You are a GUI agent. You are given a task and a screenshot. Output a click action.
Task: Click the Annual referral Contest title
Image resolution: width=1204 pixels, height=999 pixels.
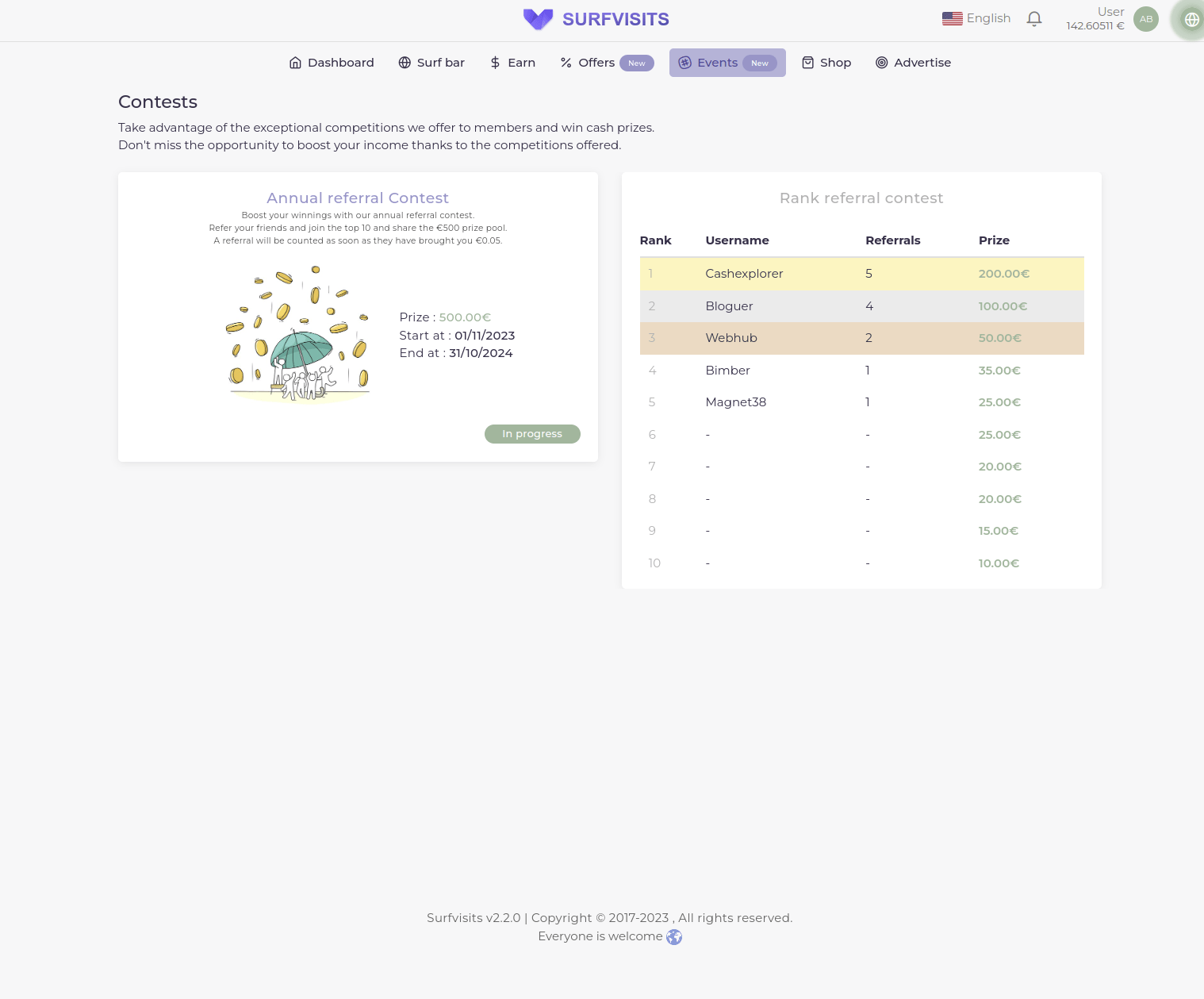(357, 198)
